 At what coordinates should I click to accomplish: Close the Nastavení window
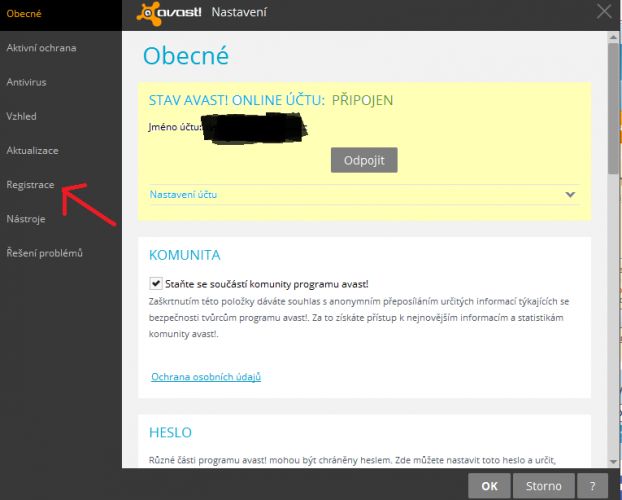point(604,12)
